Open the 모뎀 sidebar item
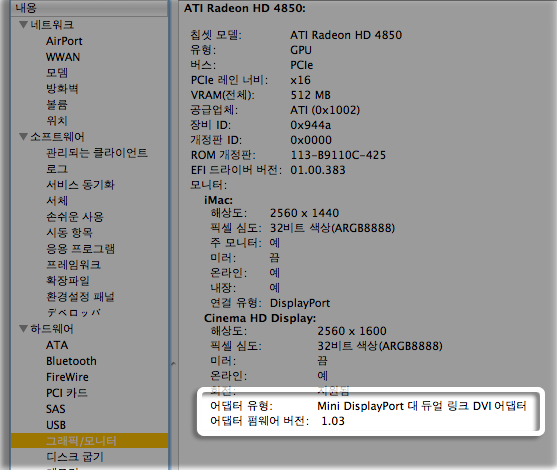 [x=57, y=73]
